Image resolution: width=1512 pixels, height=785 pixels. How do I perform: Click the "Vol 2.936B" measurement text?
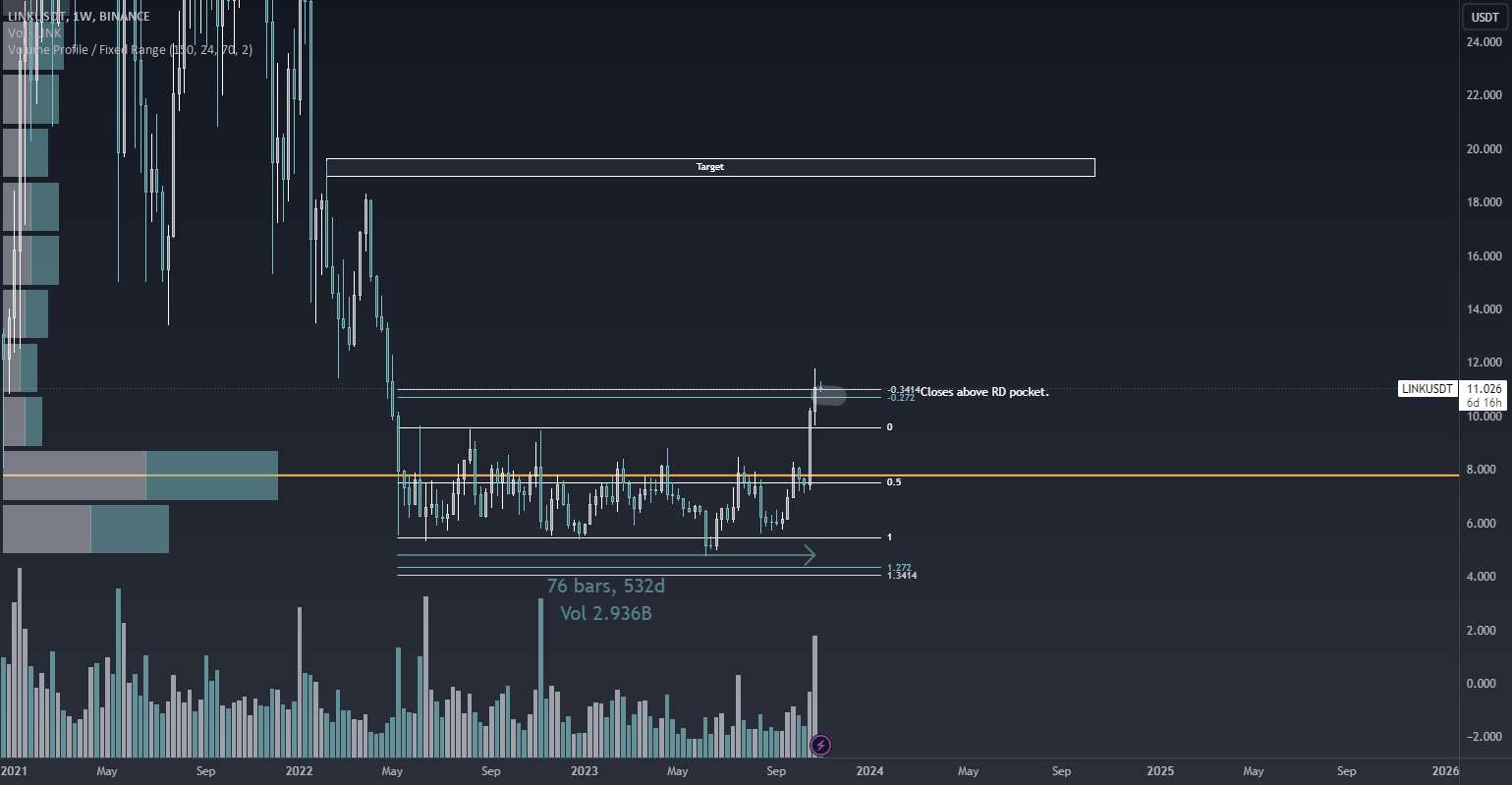[605, 613]
